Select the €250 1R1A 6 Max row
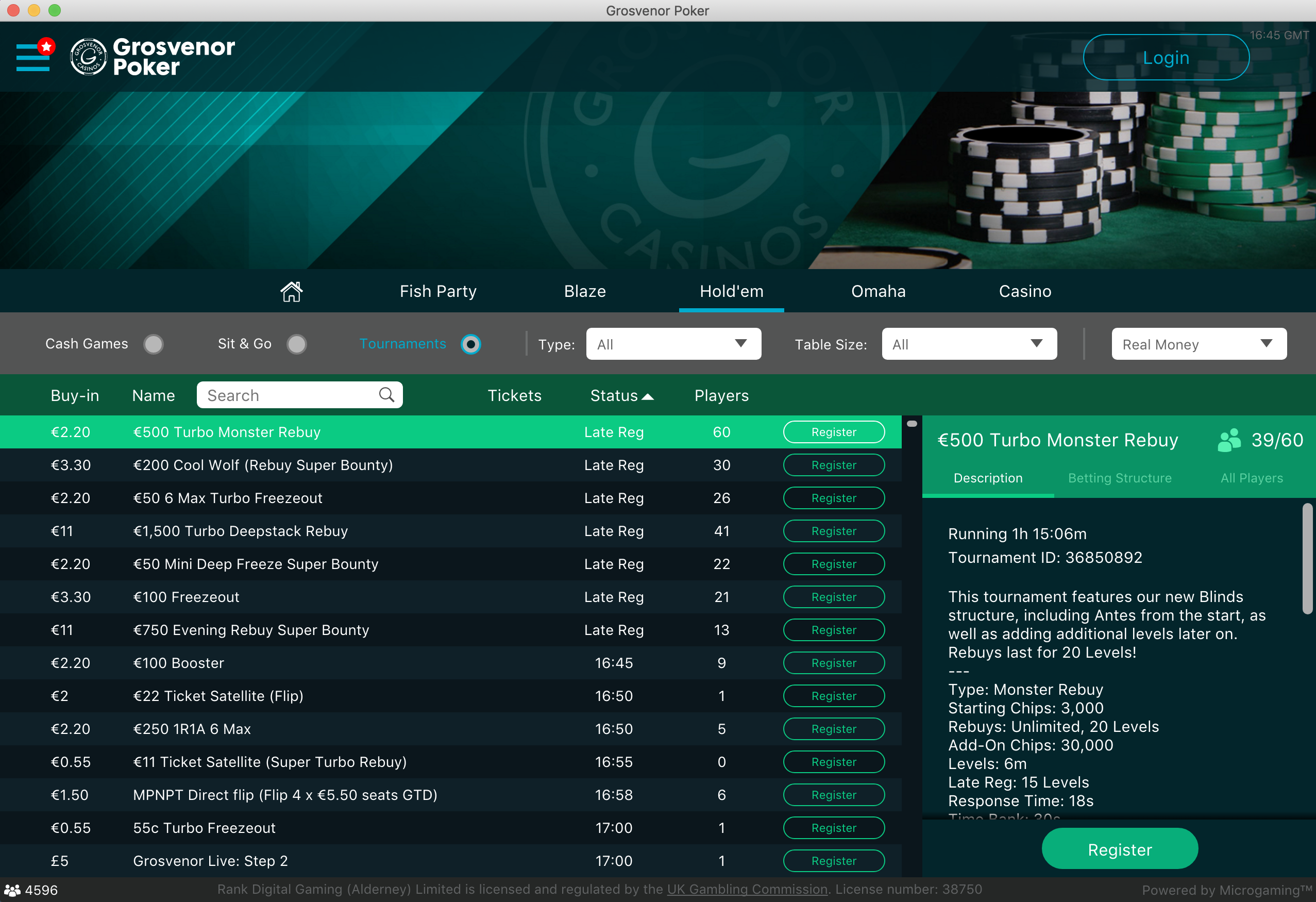 [450, 729]
